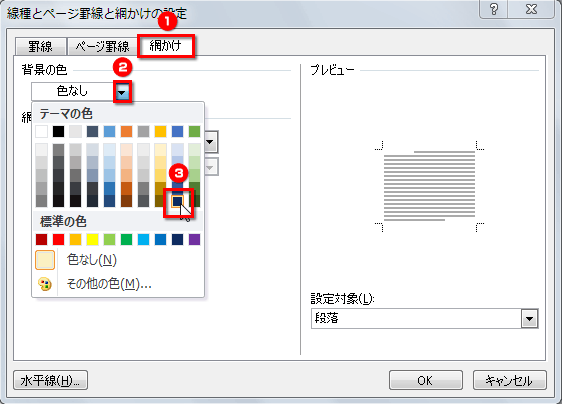Viewport: 562px width, 404px height.
Task: Pick light blue in the theme colors top row
Action: [109, 132]
